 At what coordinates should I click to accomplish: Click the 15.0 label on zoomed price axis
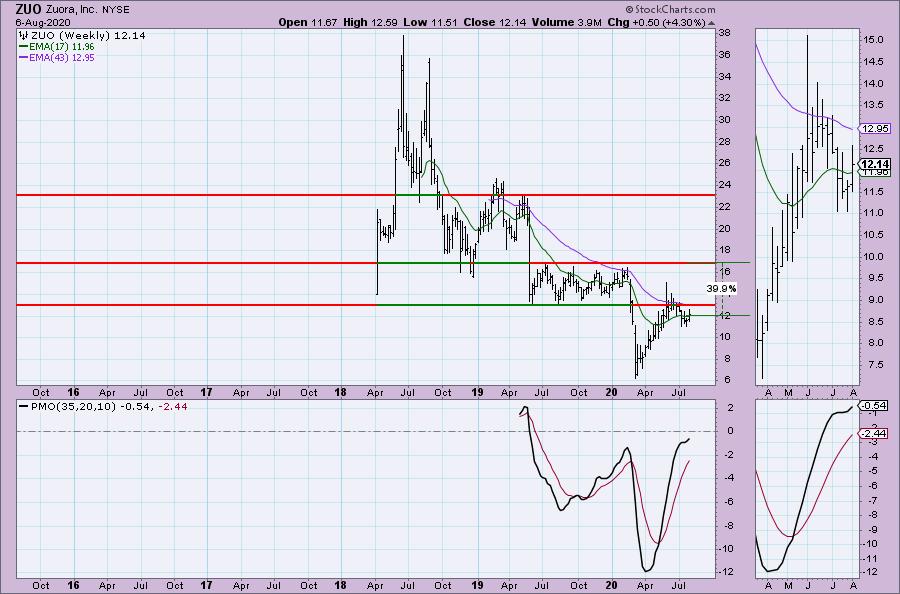click(873, 40)
